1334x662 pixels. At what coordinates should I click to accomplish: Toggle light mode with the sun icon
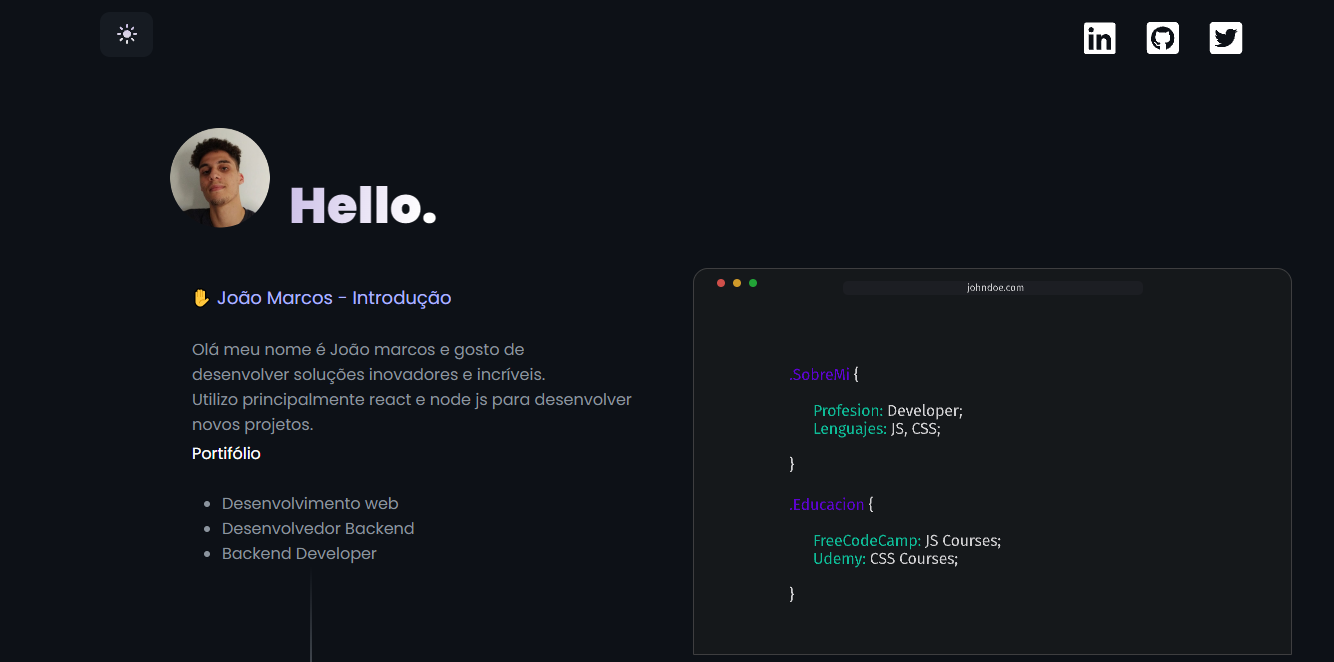[126, 33]
